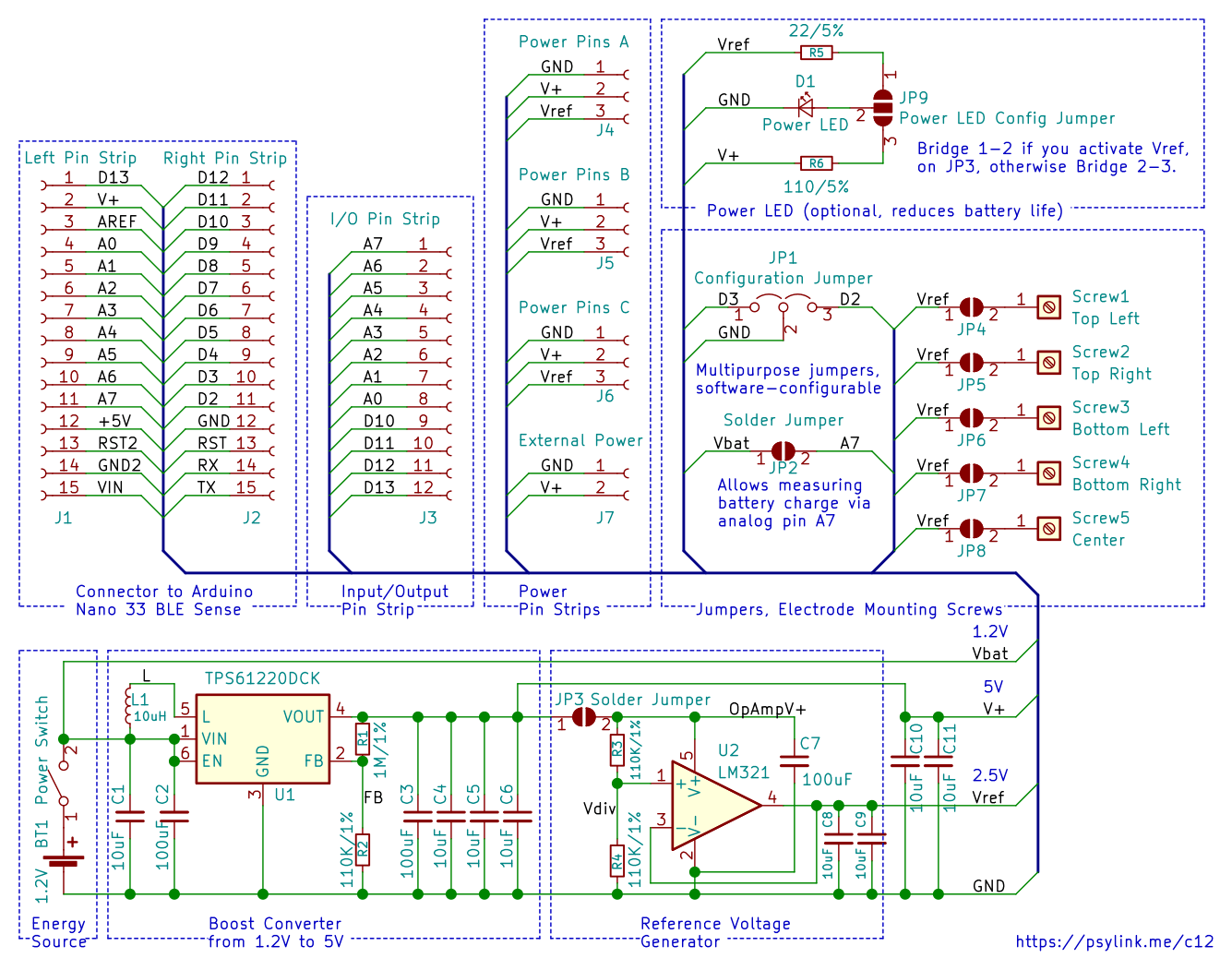
Task: Click the 'Power Pins B' connector title
Action: [573, 174]
